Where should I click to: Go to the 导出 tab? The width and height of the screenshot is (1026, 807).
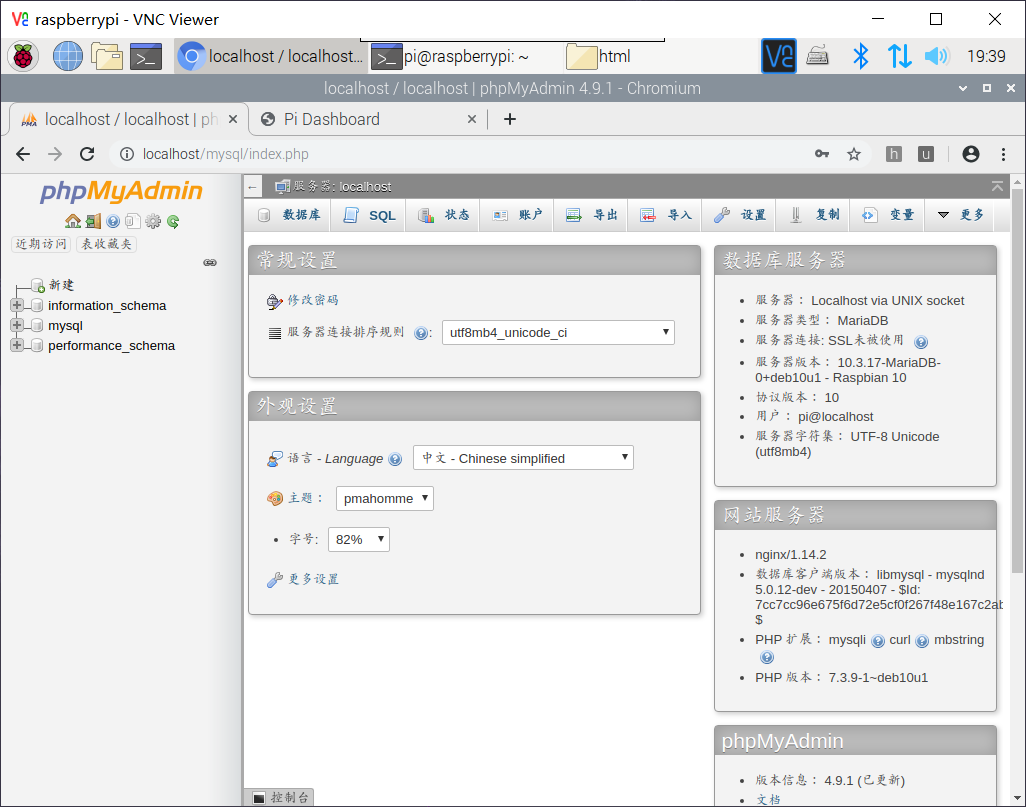pos(591,215)
